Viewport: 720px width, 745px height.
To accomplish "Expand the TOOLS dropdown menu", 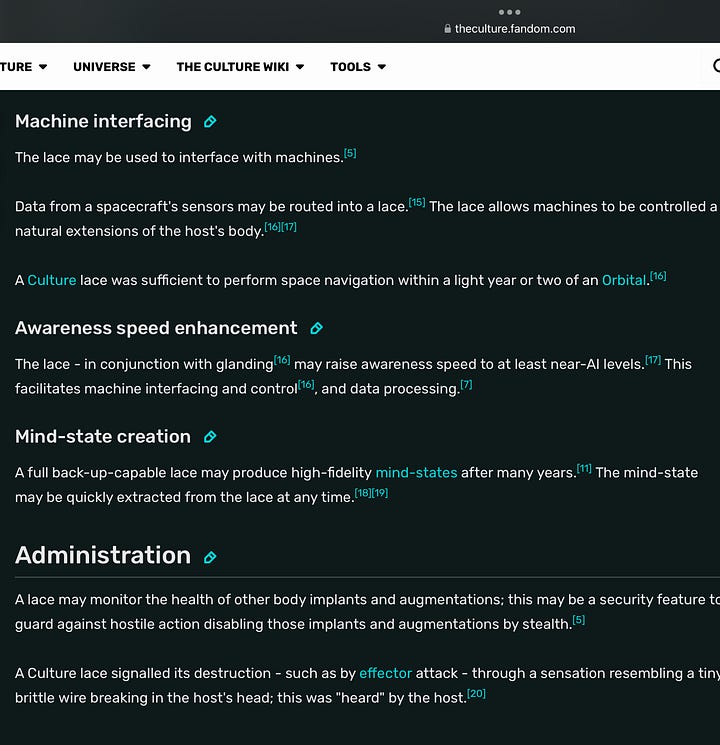I will pyautogui.click(x=358, y=67).
